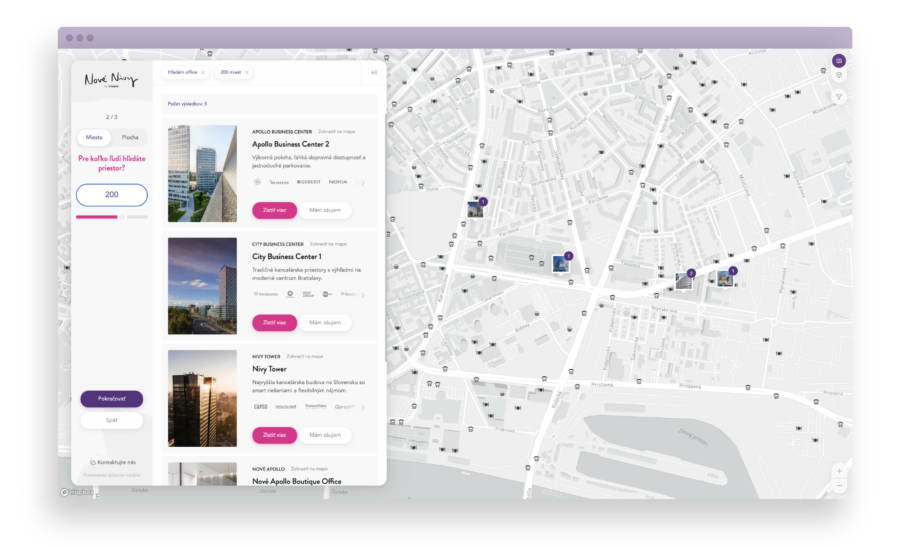The image size is (910, 547).
Task: Click 'Mám záujem' for Nivy Tower
Action: point(325,435)
